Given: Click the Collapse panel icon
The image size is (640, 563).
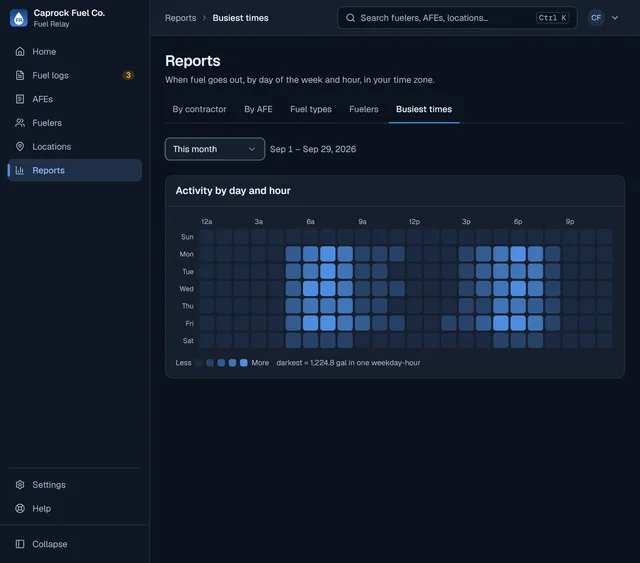Looking at the screenshot, I should [20, 544].
